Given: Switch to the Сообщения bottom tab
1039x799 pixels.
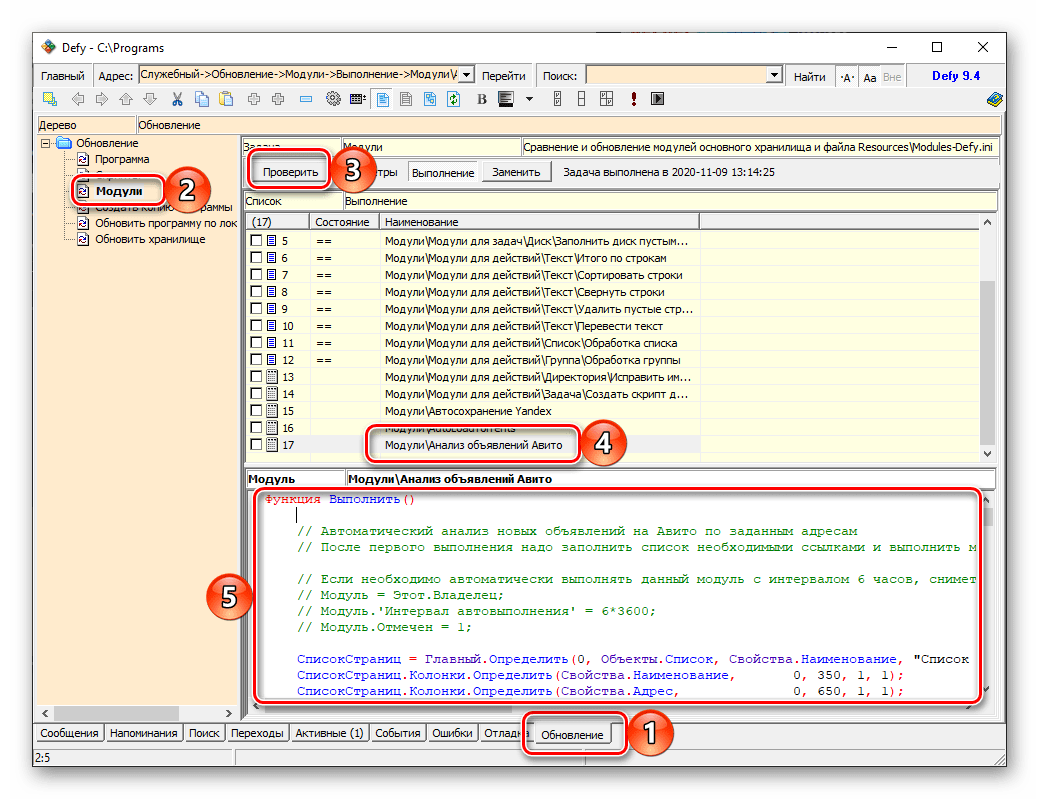Looking at the screenshot, I should [70, 733].
